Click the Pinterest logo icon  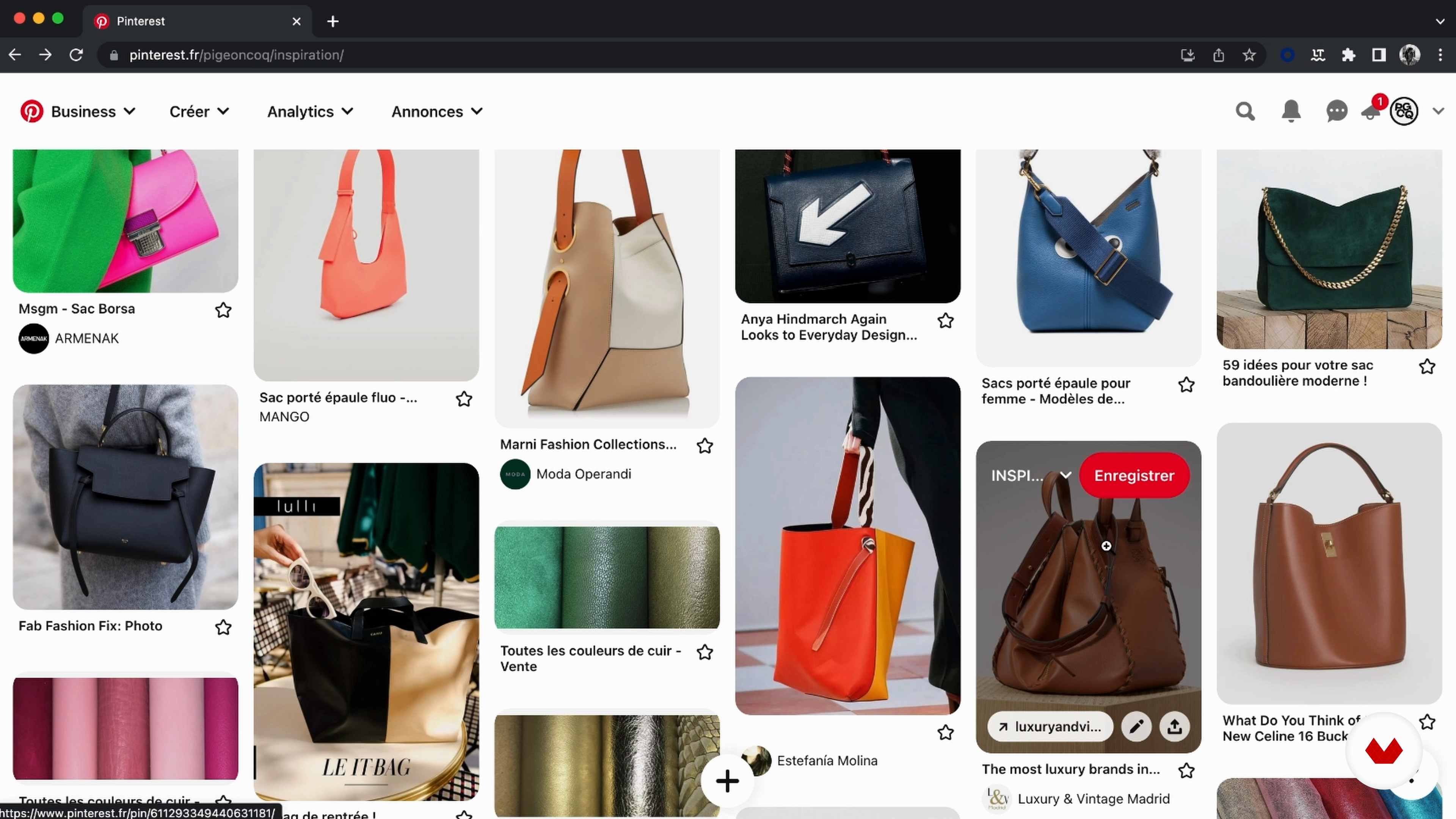(x=31, y=111)
